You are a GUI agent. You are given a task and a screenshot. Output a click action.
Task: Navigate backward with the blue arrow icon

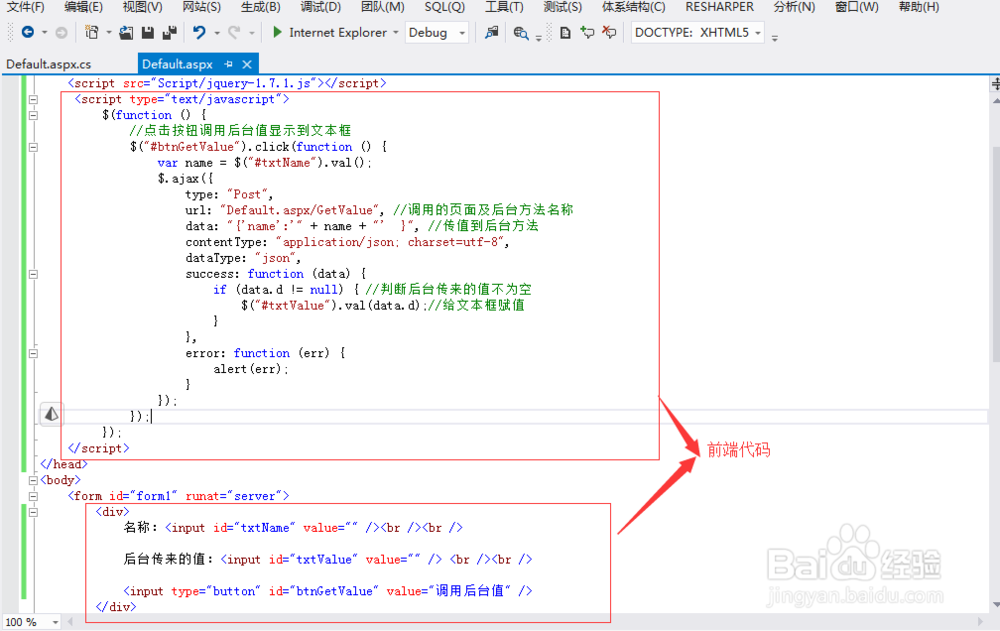[x=27, y=32]
